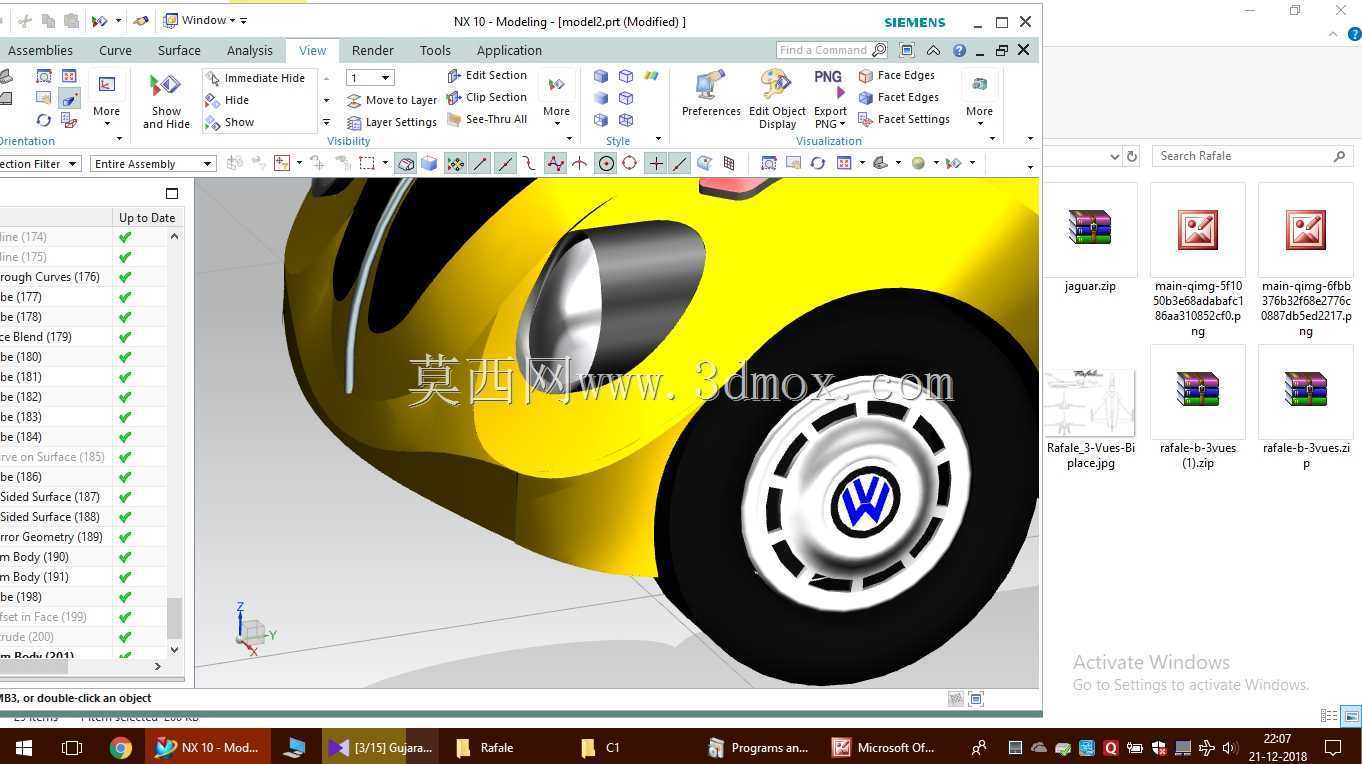Toggle full screen mode icon

(x=907, y=50)
